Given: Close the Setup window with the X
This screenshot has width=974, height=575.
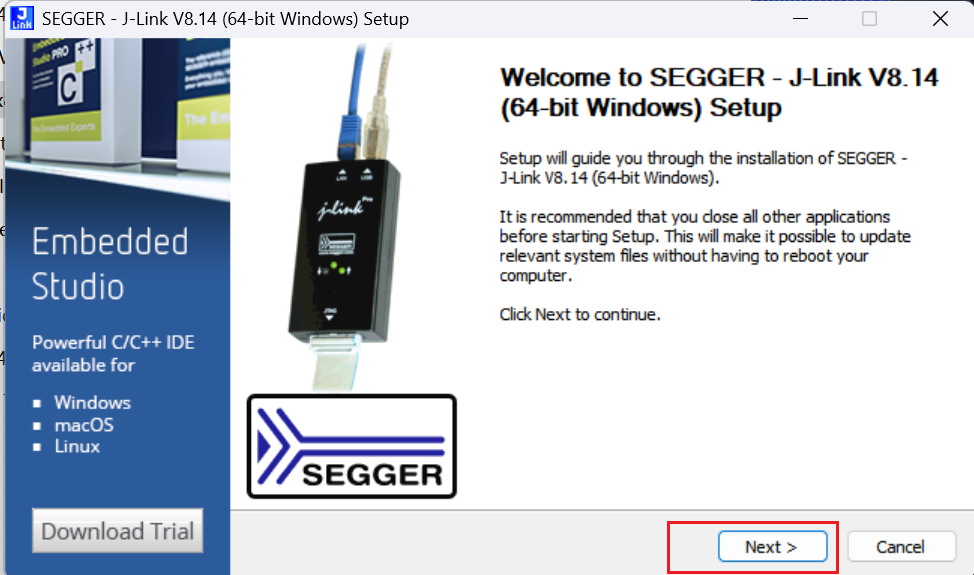Looking at the screenshot, I should pyautogui.click(x=940, y=19).
